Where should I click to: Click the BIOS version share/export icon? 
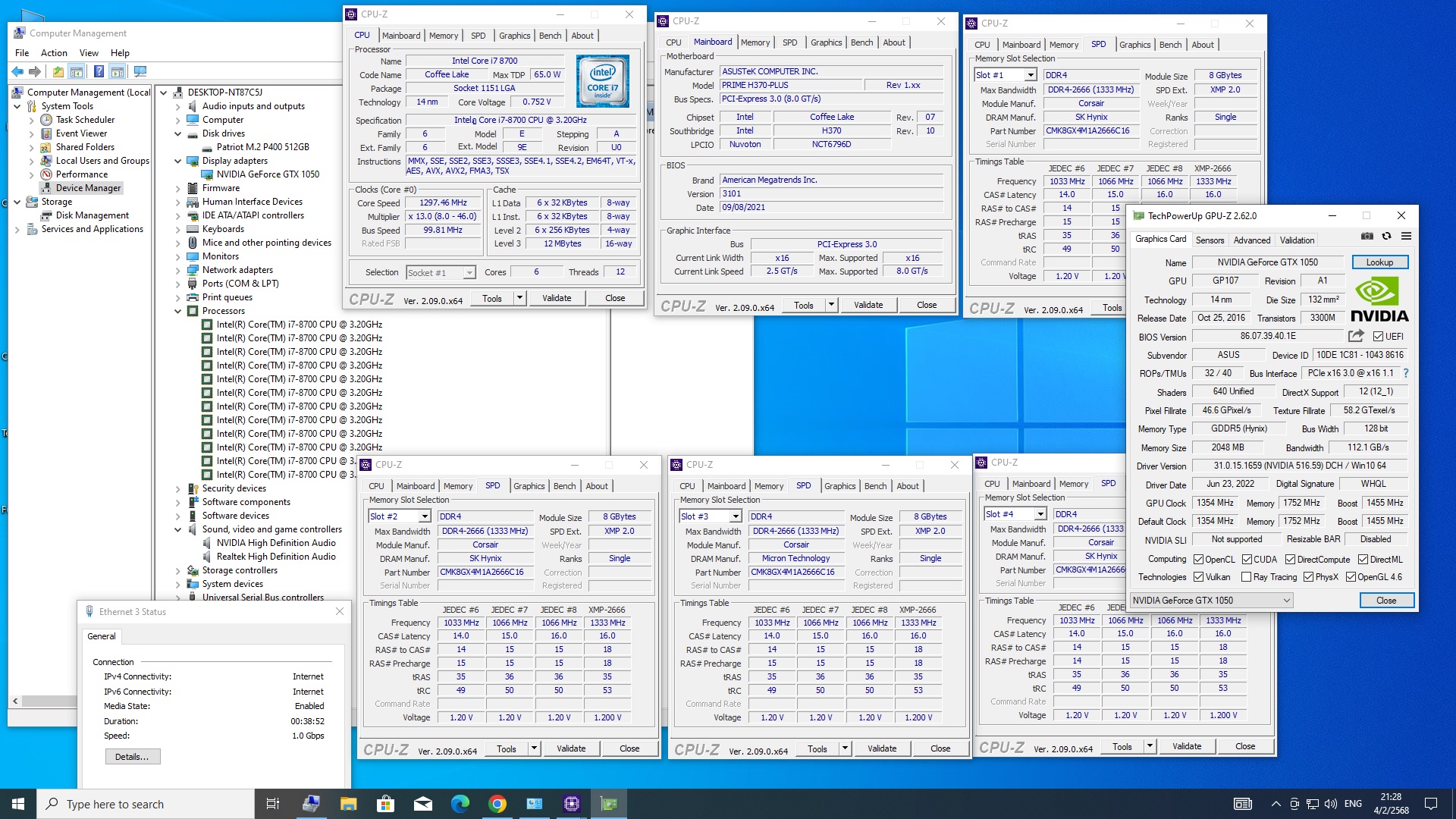pyautogui.click(x=1356, y=336)
